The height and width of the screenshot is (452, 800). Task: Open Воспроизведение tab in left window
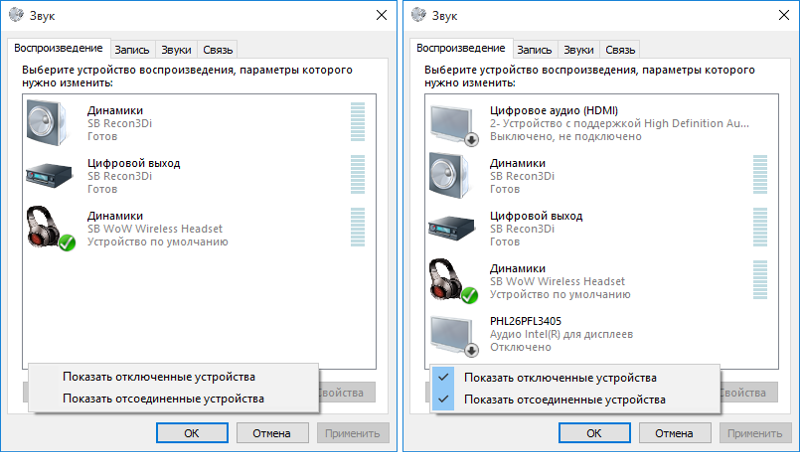point(59,48)
